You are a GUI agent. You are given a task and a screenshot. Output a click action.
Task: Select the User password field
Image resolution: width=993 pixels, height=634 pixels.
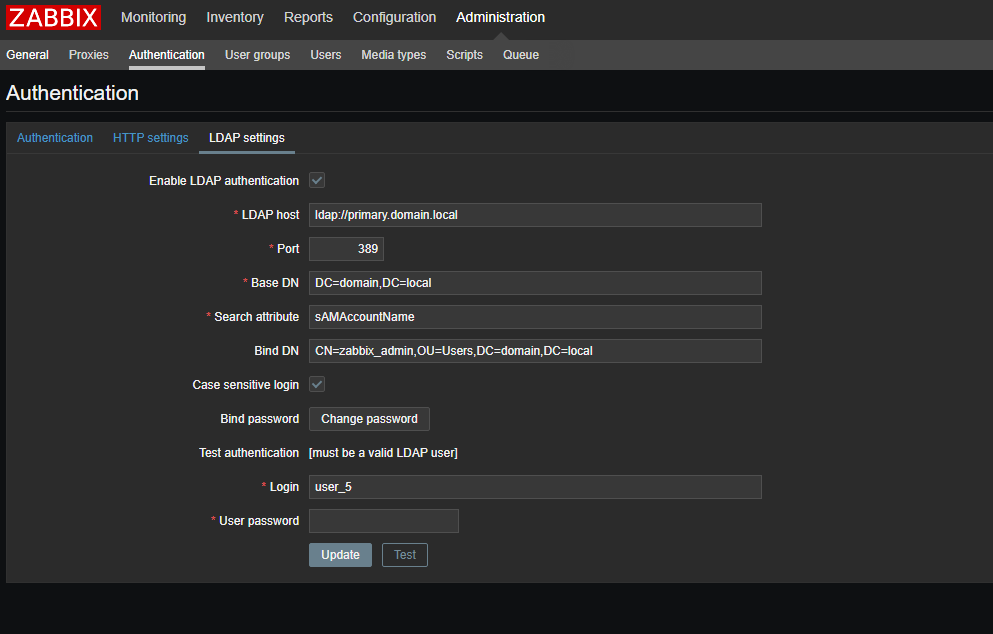click(383, 521)
